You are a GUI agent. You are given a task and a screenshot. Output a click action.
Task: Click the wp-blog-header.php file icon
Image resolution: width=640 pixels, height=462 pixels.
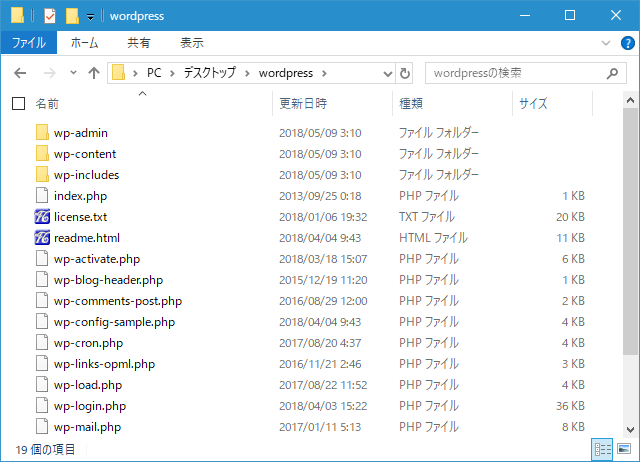point(42,280)
